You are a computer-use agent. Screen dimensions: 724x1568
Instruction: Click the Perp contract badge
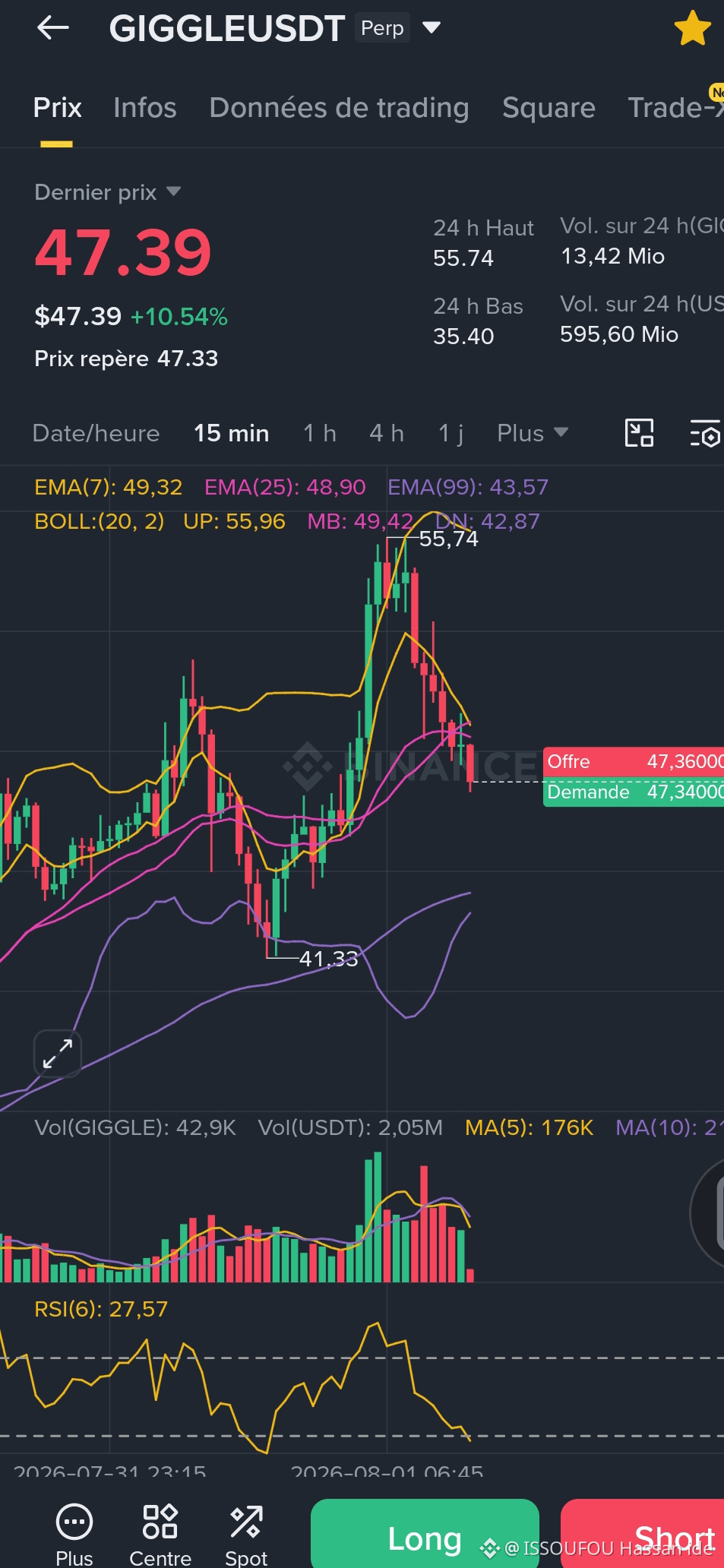coord(382,28)
